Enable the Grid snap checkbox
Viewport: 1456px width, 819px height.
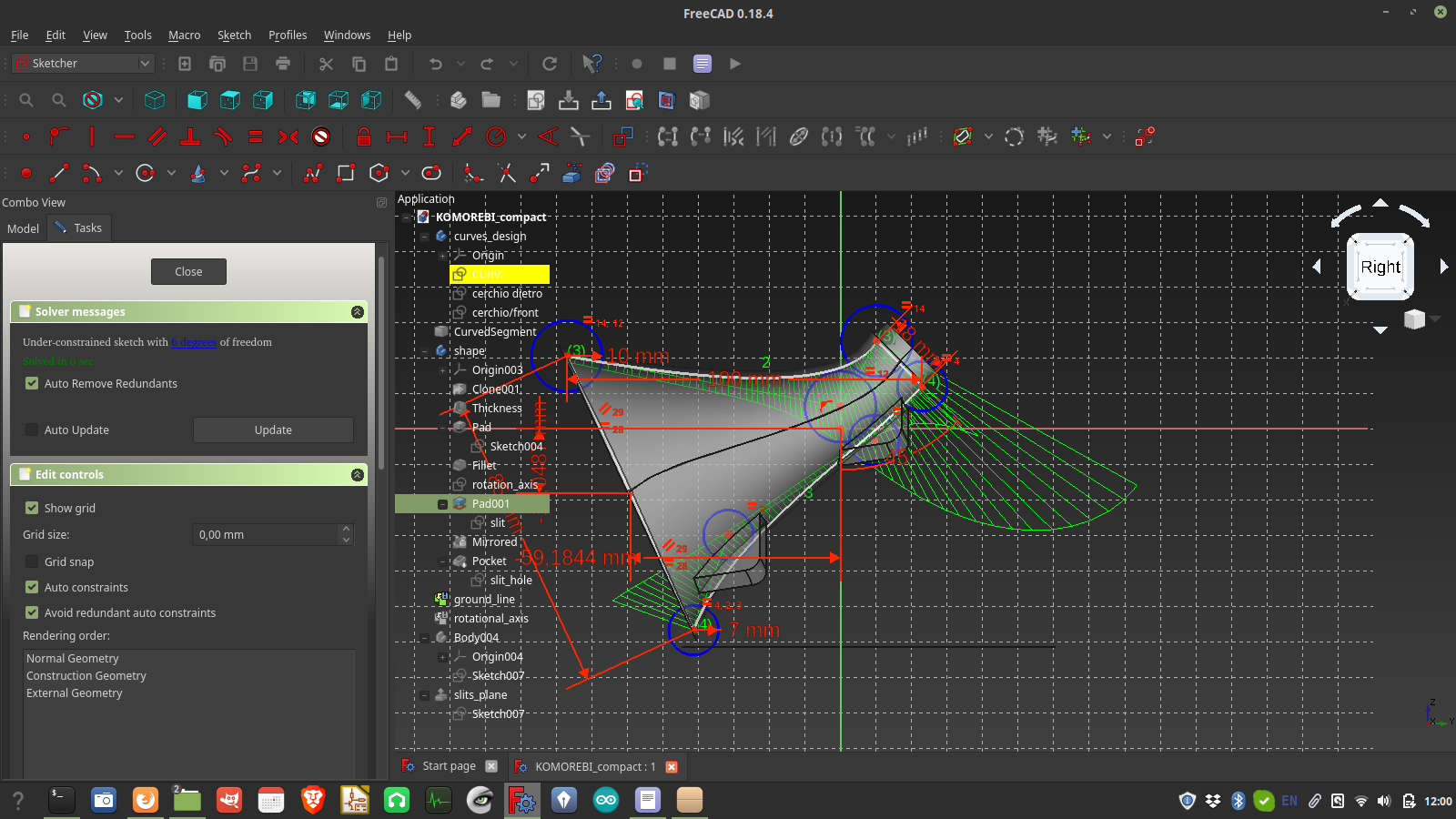coord(32,561)
